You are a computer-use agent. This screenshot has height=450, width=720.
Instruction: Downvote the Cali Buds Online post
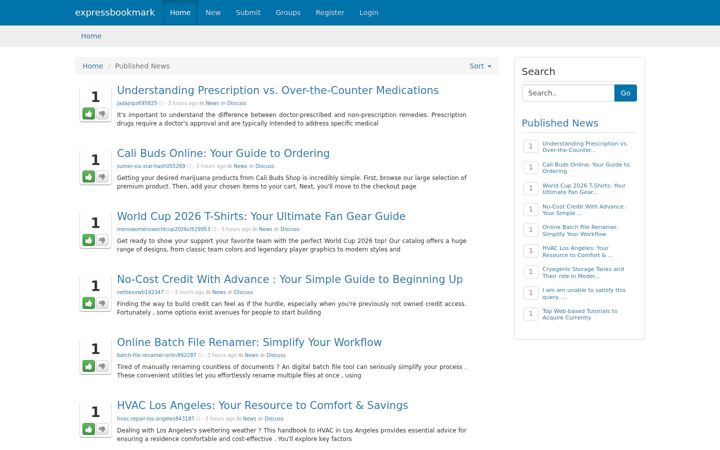pos(102,177)
